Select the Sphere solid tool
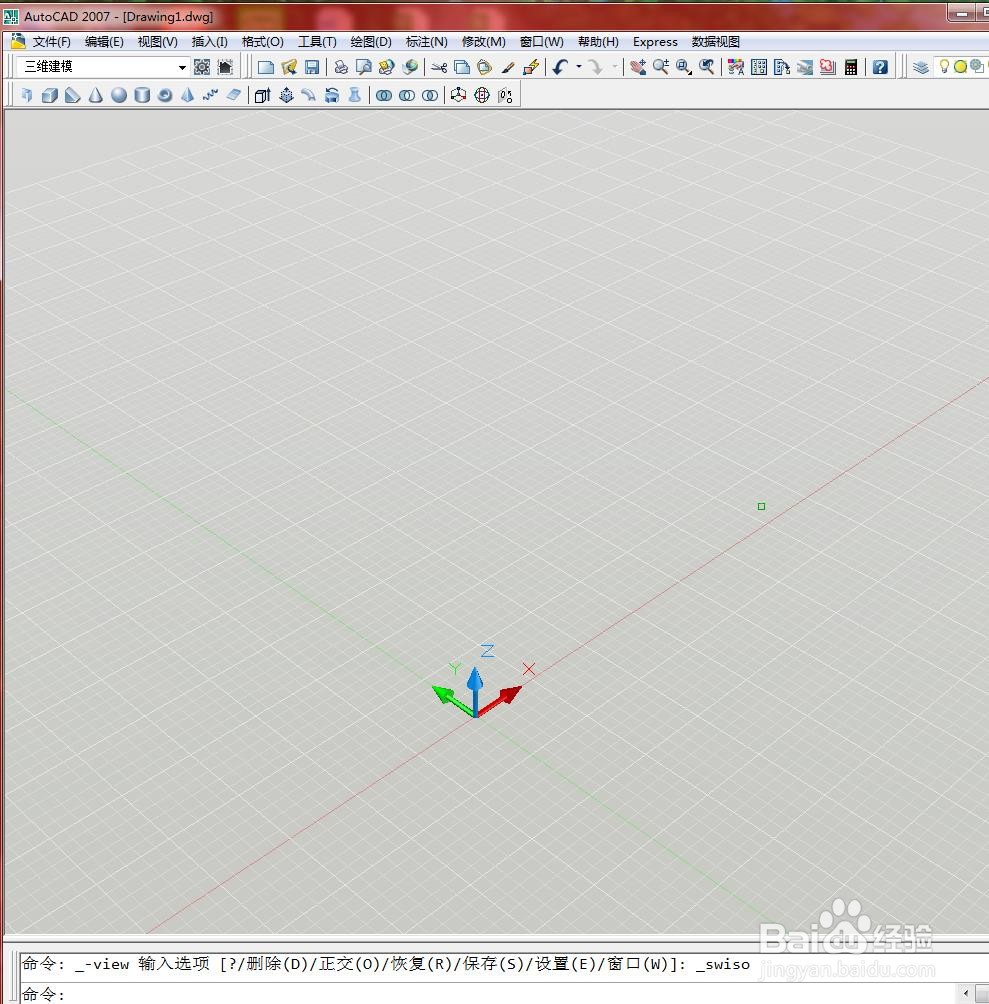Image resolution: width=989 pixels, height=1004 pixels. [118, 95]
